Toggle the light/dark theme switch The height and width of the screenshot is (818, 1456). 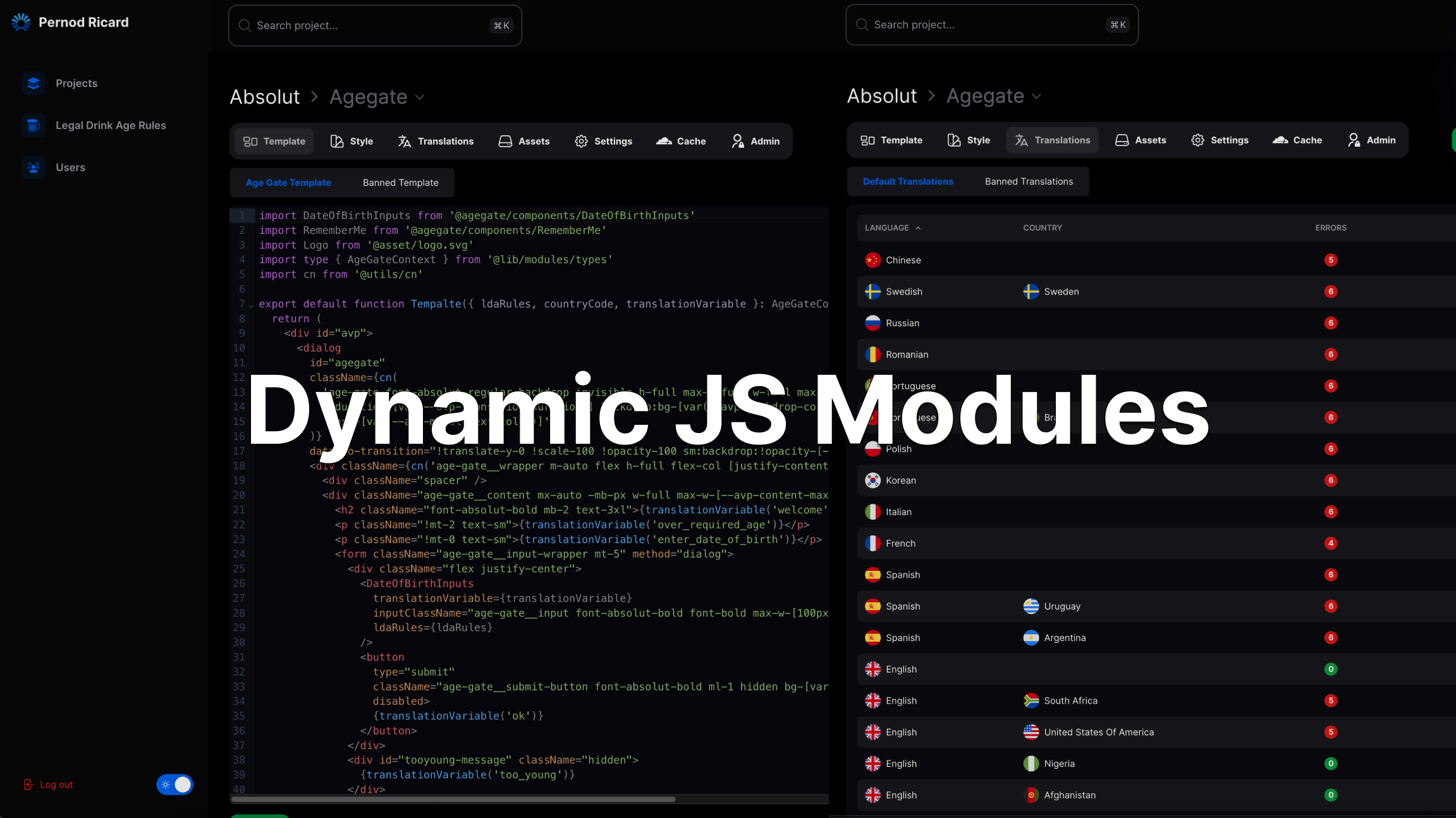point(174,784)
